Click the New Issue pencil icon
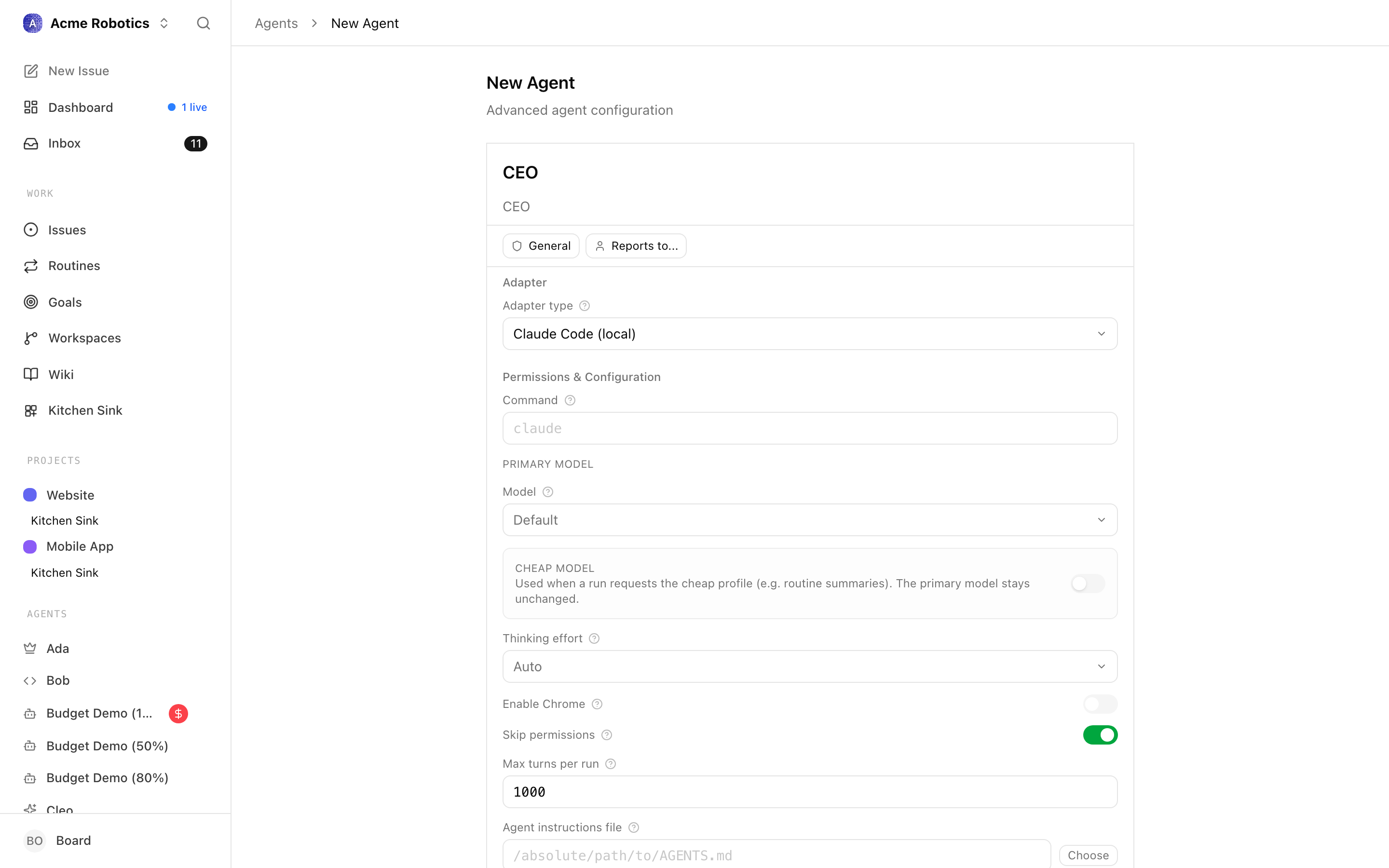This screenshot has width=1389, height=868. pyautogui.click(x=31, y=70)
